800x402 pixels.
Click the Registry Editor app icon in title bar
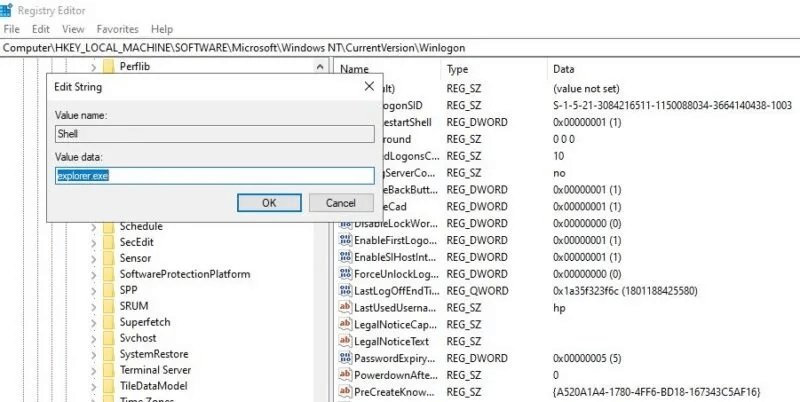point(6,10)
